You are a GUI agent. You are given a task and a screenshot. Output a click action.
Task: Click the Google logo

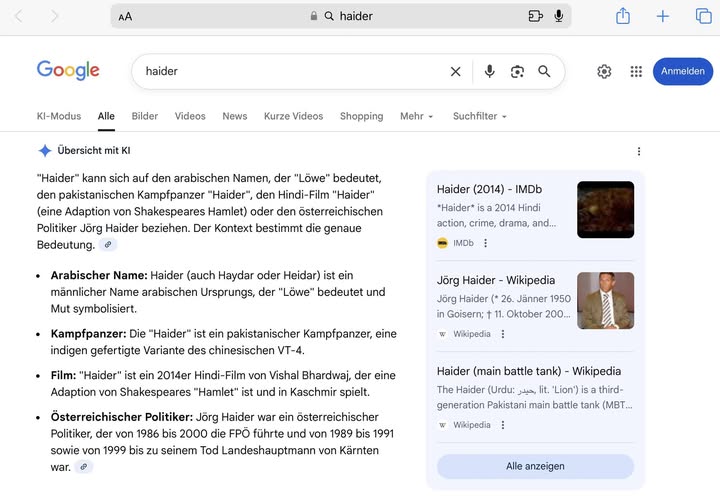pos(68,70)
